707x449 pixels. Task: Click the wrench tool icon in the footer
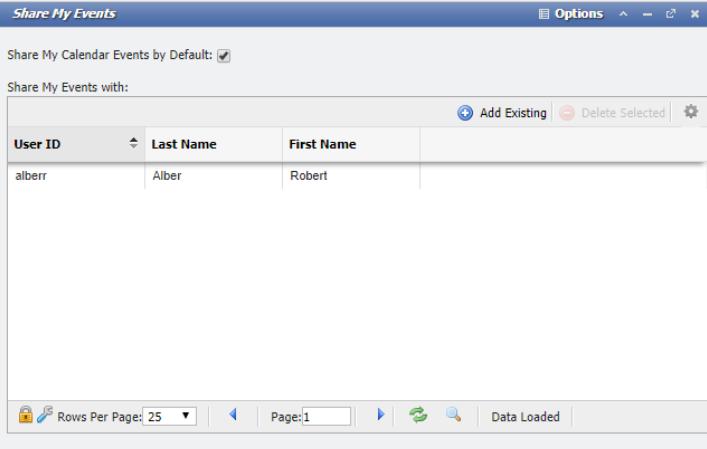coord(45,415)
